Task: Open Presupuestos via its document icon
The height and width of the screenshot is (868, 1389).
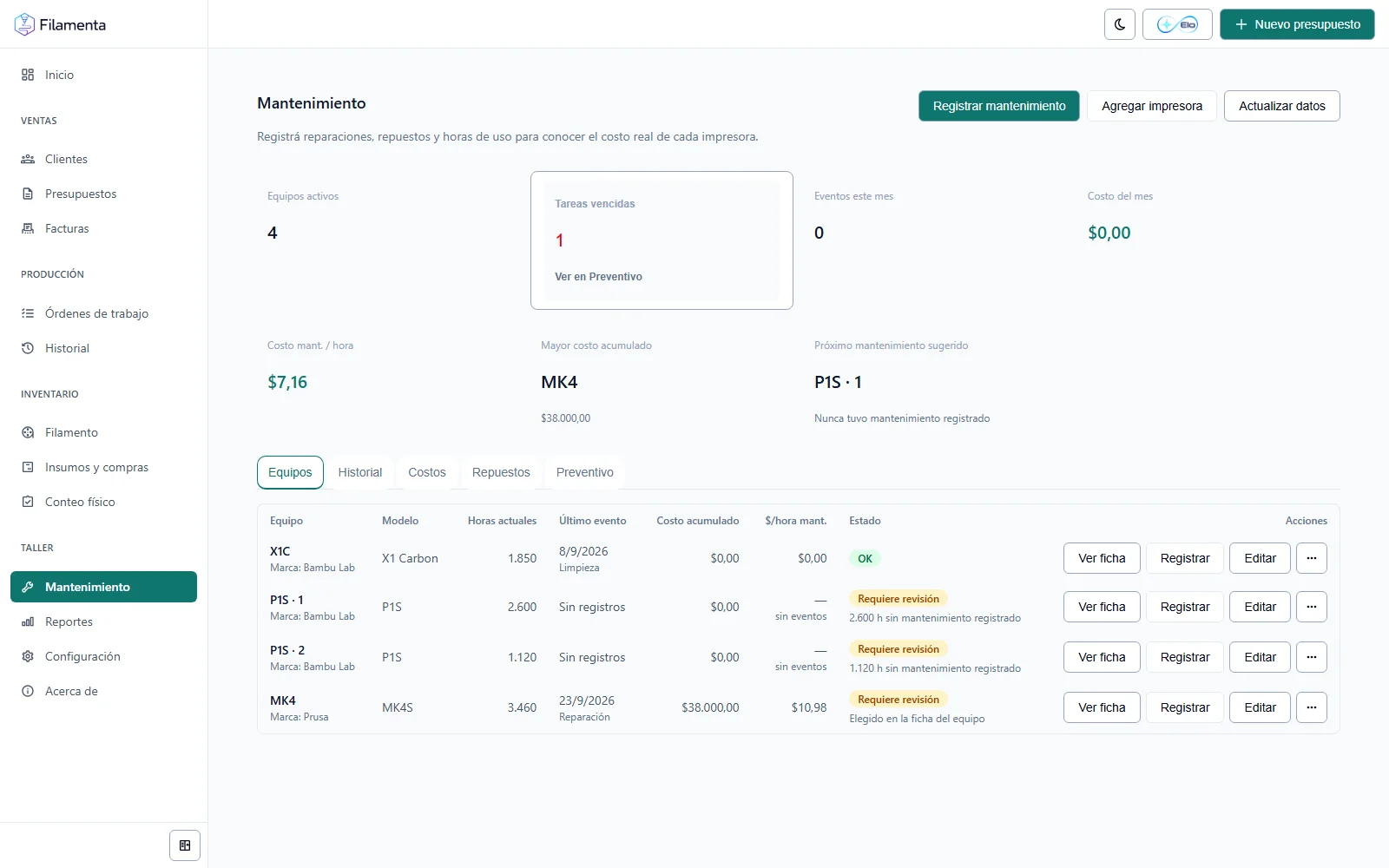Action: (28, 194)
